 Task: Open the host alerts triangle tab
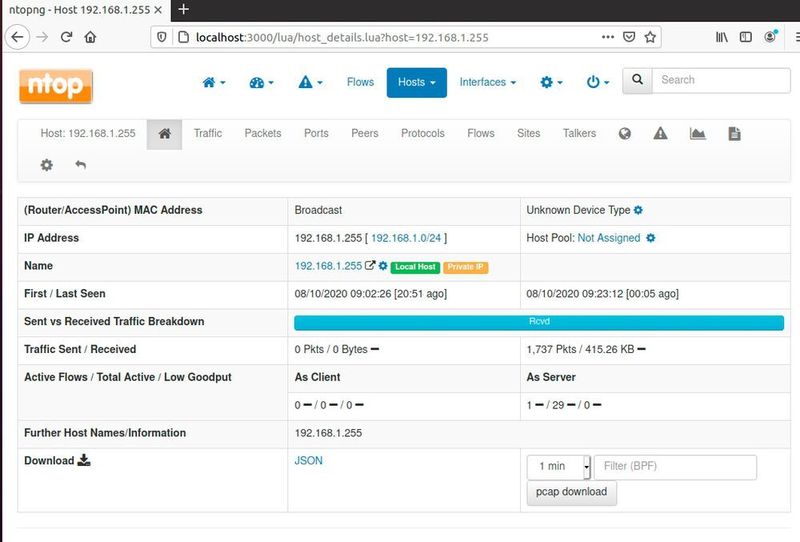click(660, 134)
